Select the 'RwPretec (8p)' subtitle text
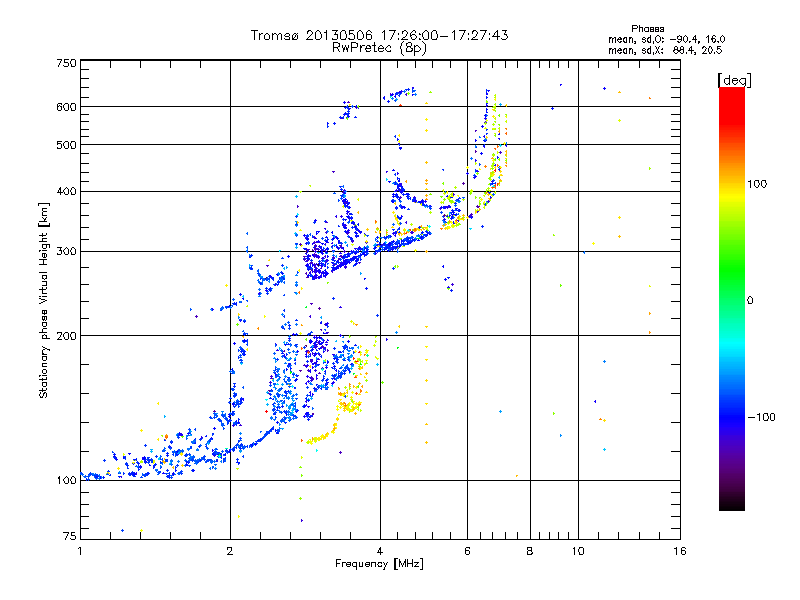This screenshot has height=600, width=800. pyautogui.click(x=379, y=48)
